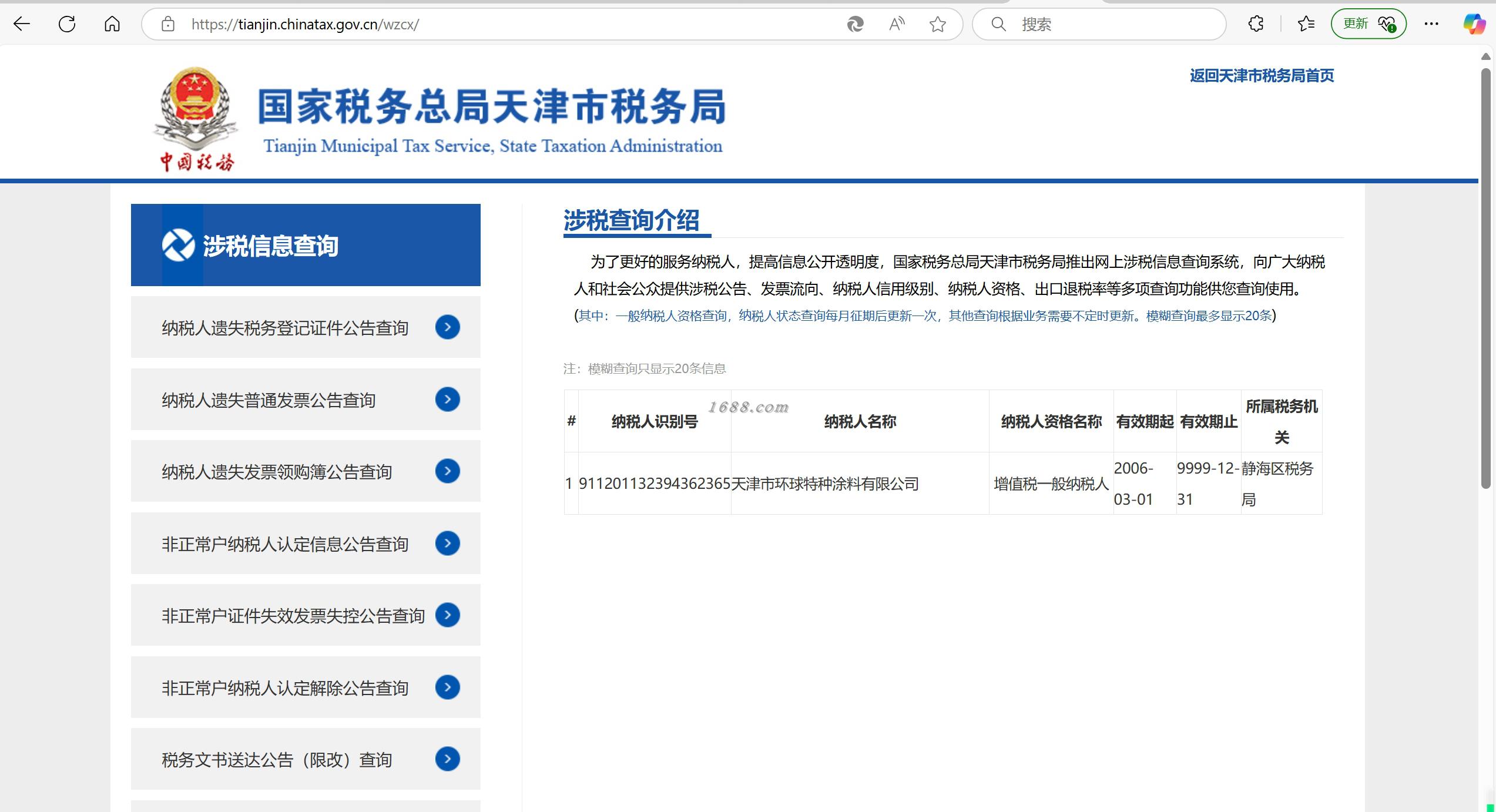The width and height of the screenshot is (1496, 812).
Task: Activate the Read Aloud icon
Action: pos(897,24)
